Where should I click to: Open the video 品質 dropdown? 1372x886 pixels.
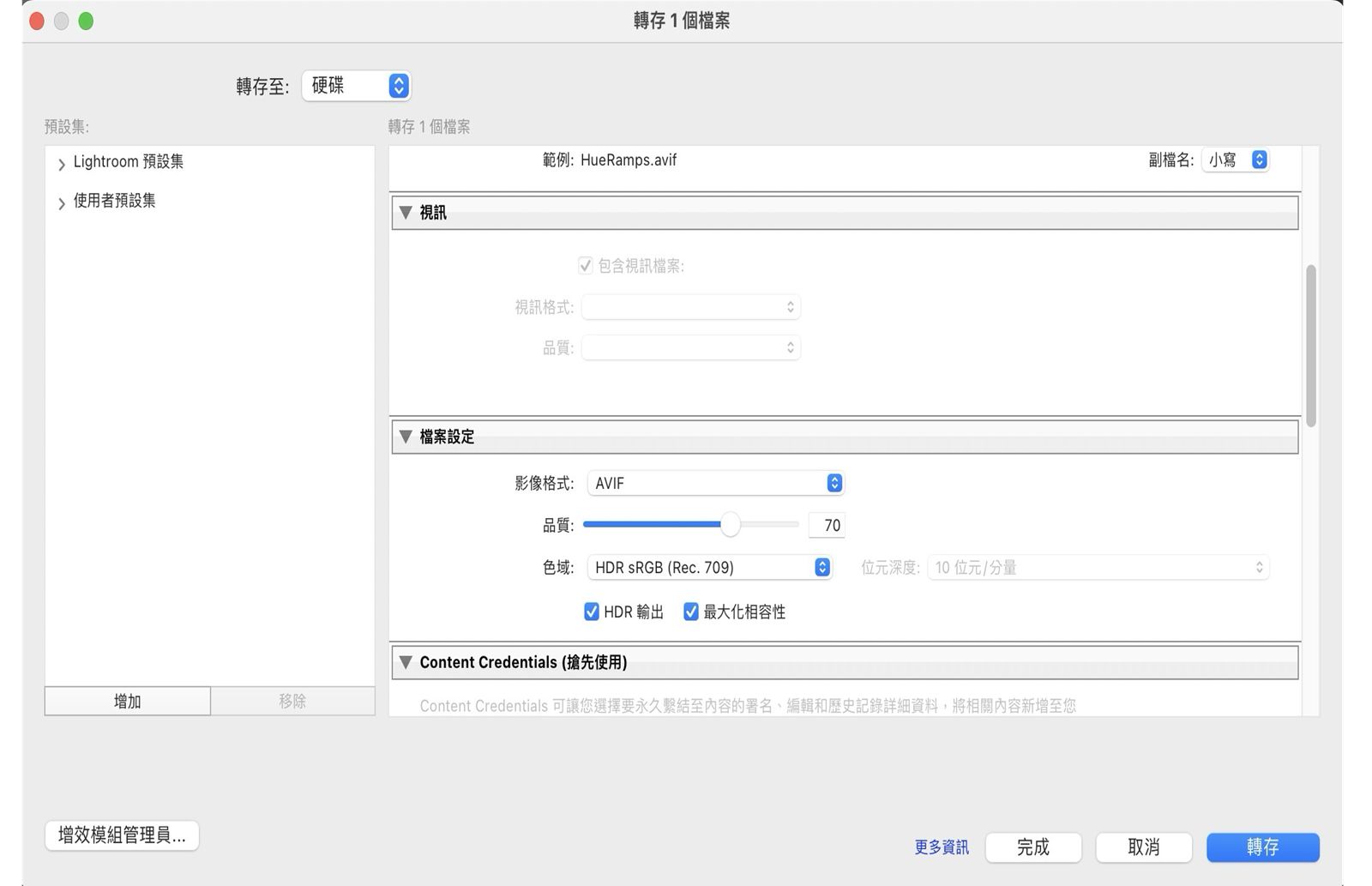coord(690,347)
